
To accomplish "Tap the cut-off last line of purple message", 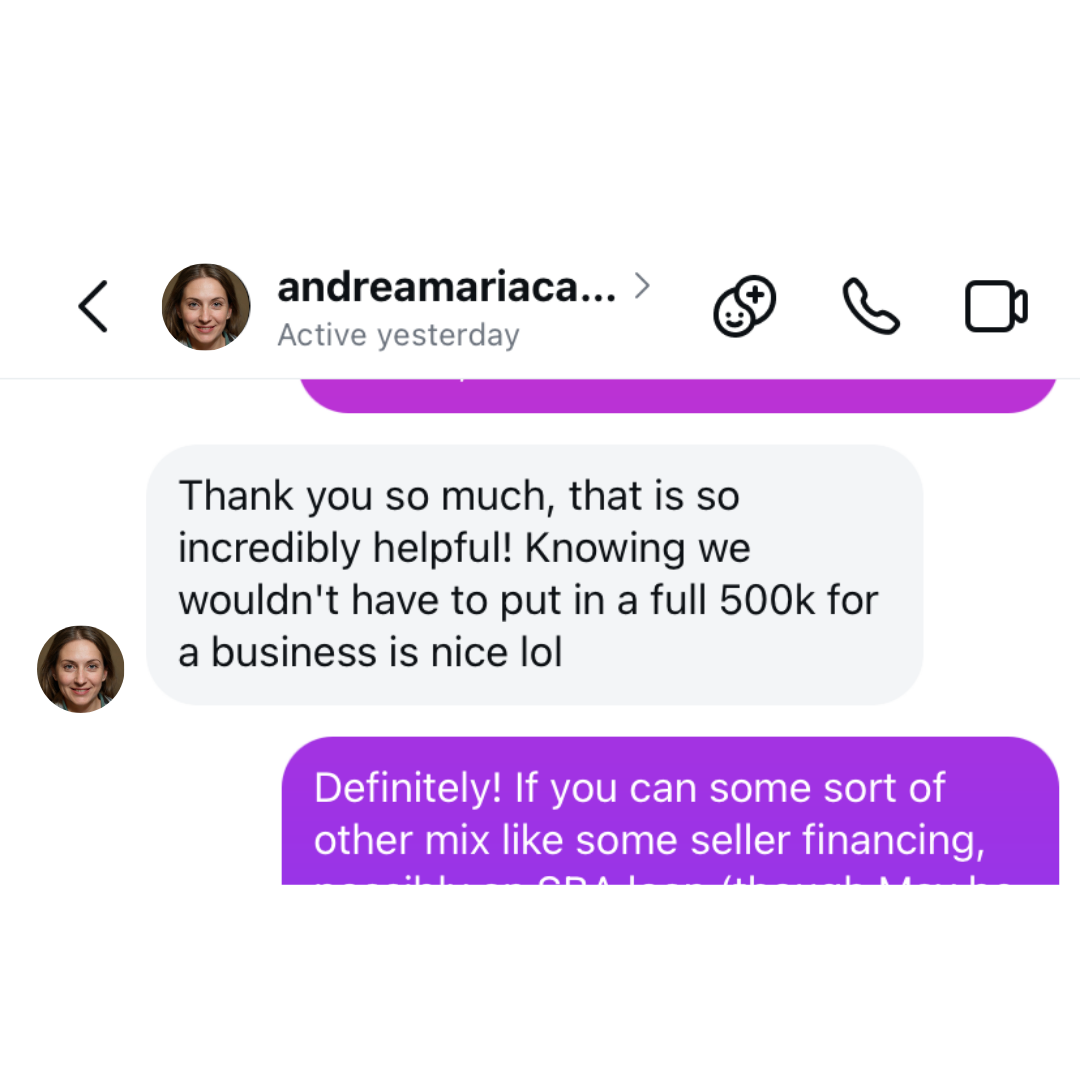I will click(x=663, y=880).
